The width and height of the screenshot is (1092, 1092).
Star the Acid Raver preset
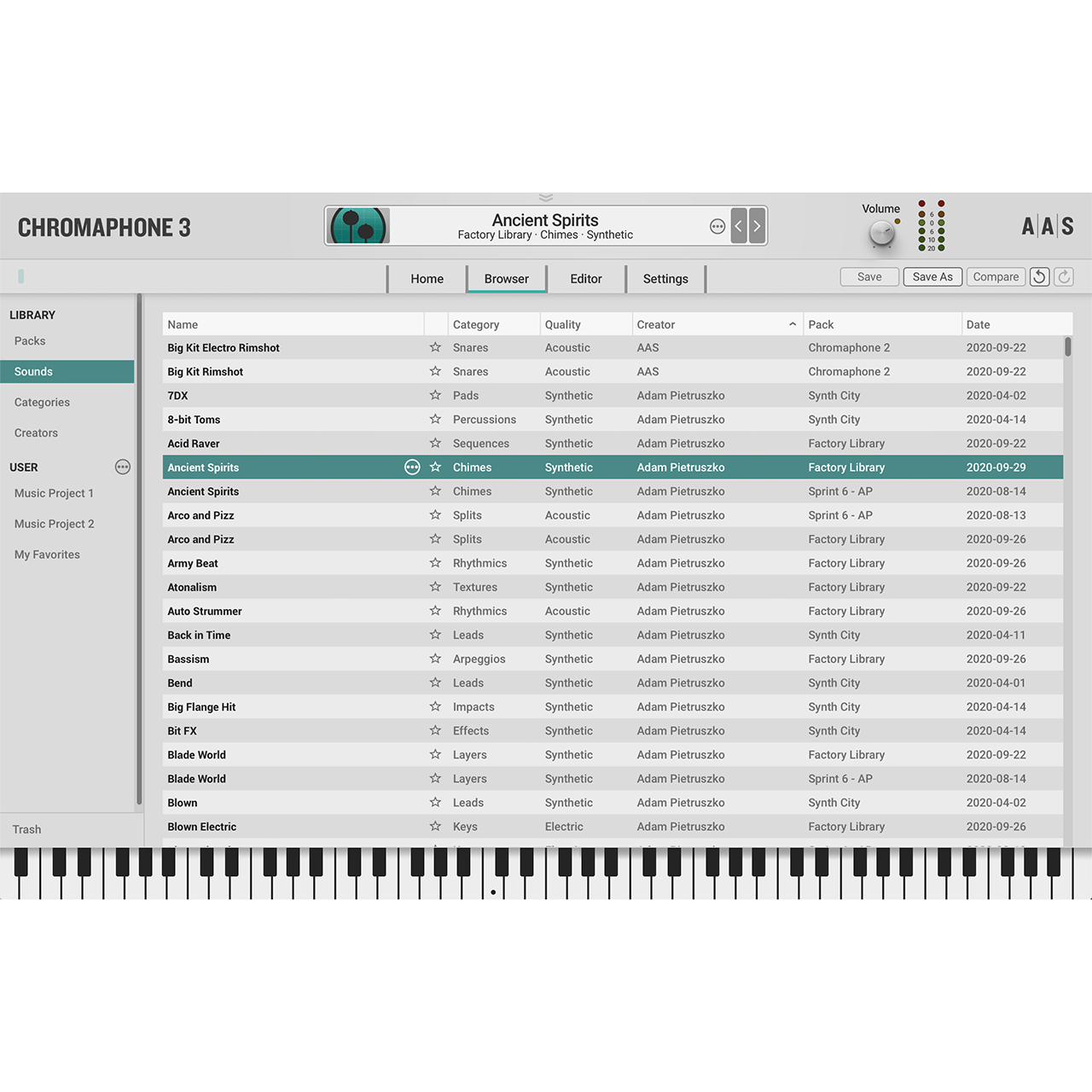435,443
